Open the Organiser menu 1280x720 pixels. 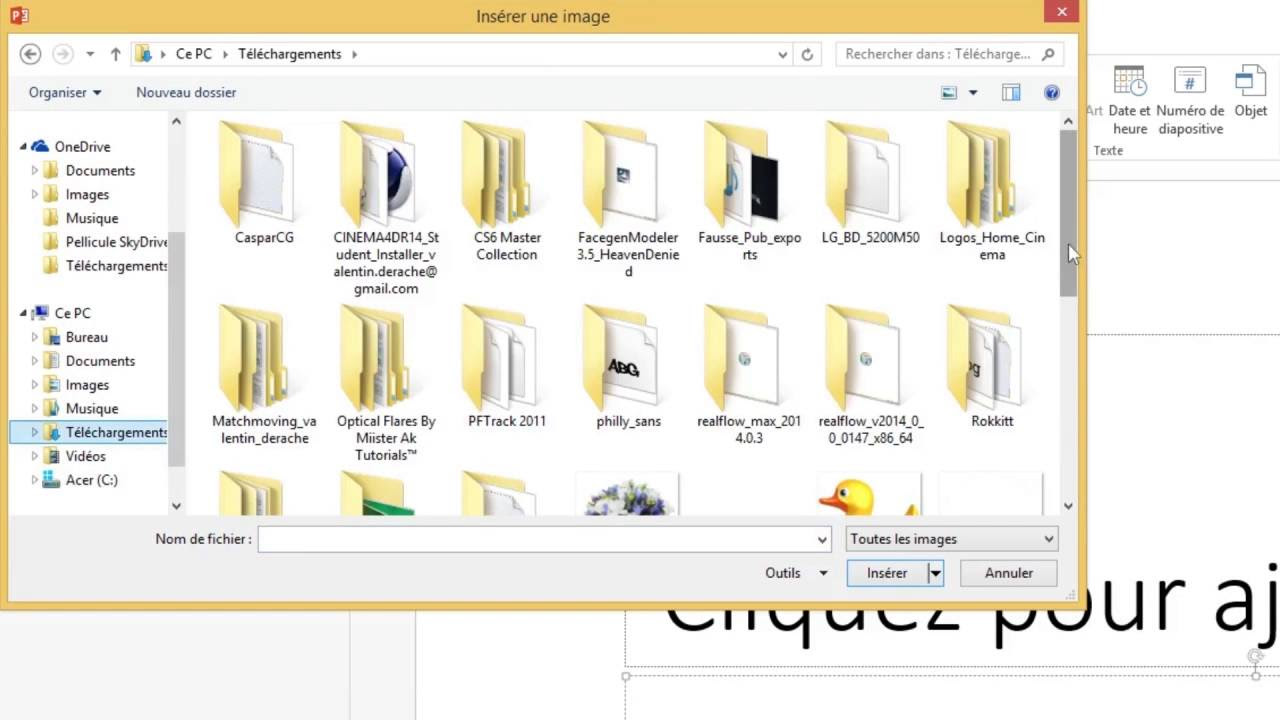[x=65, y=92]
